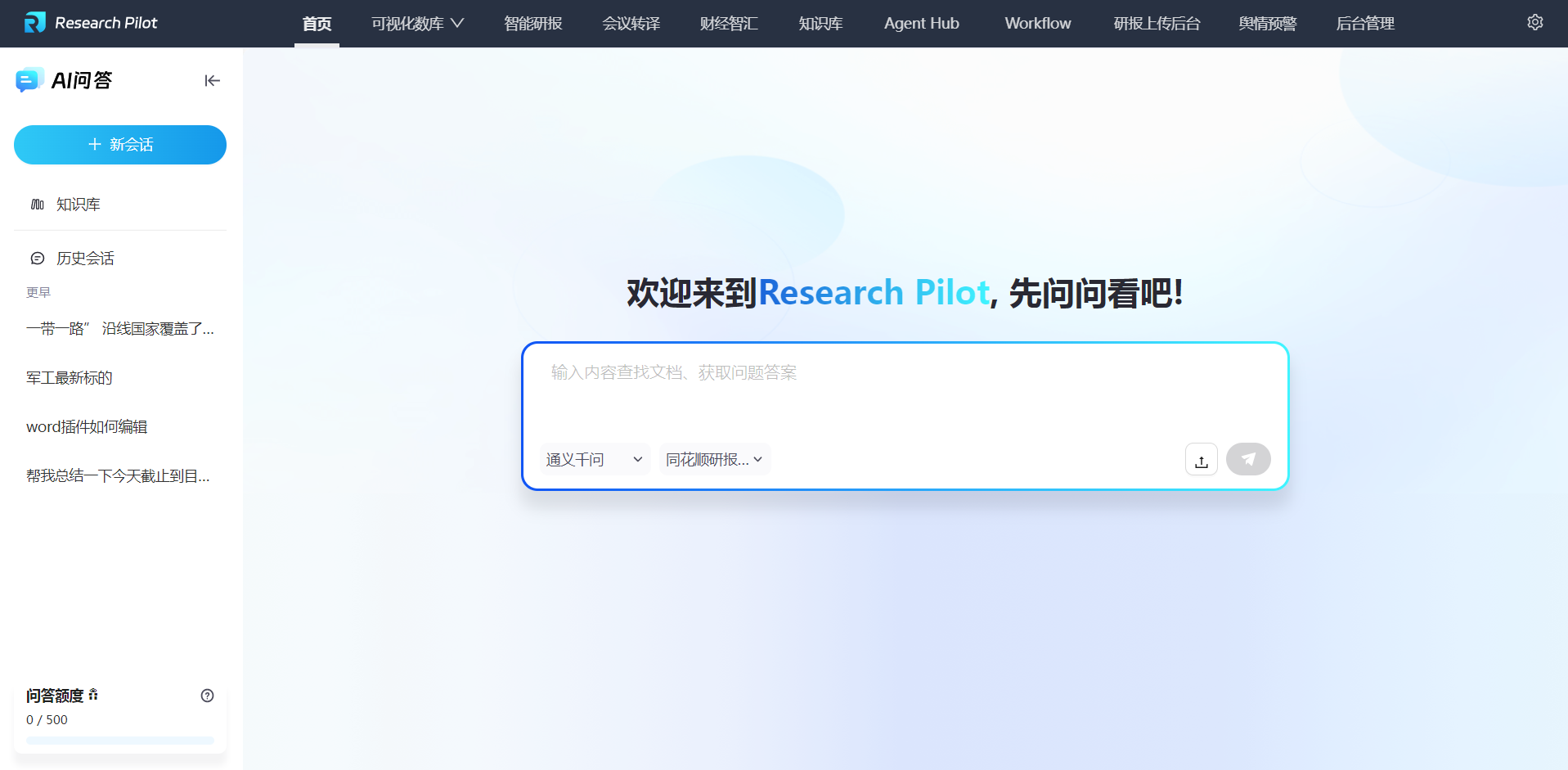Collapse the sidebar with arrow icon
Screen dimensions: 1568x770
[x=212, y=80]
